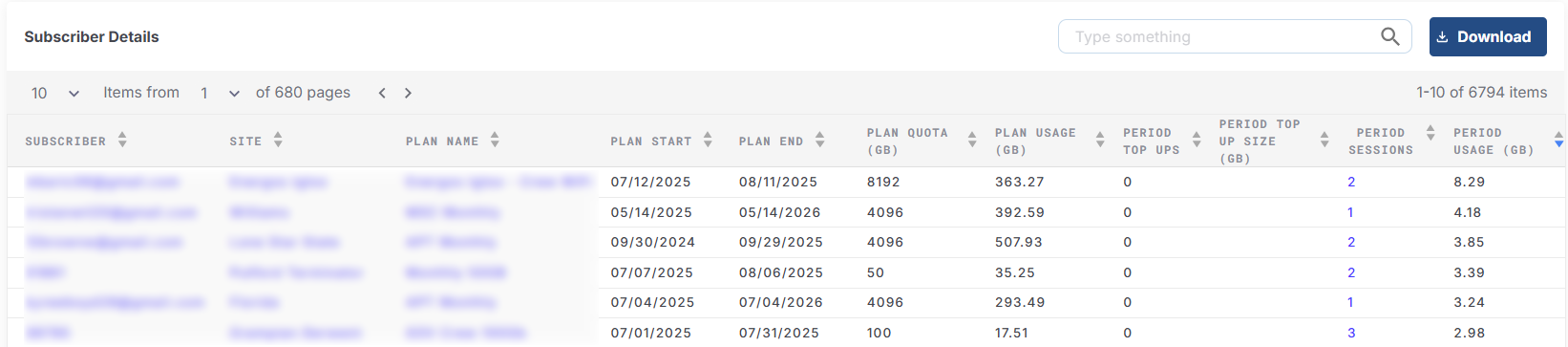Sort by Period Sessions arrows

(x=1430, y=133)
